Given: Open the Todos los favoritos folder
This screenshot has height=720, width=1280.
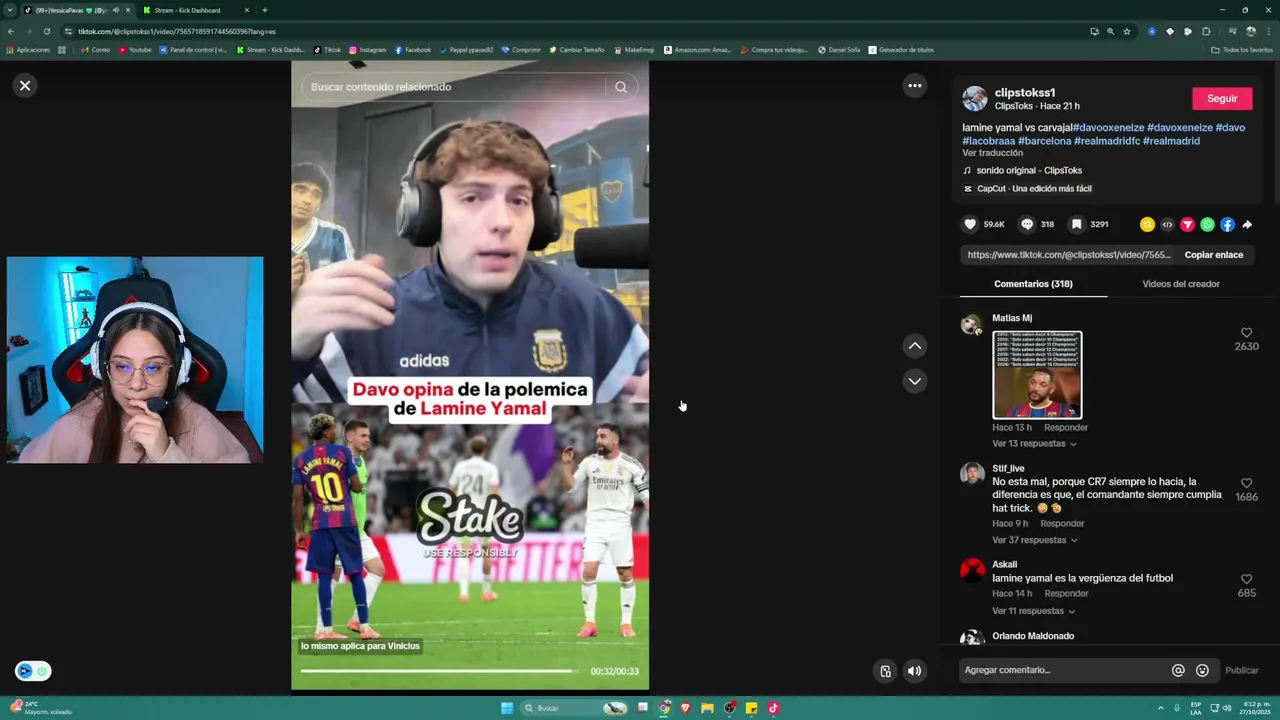Looking at the screenshot, I should 1242,49.
